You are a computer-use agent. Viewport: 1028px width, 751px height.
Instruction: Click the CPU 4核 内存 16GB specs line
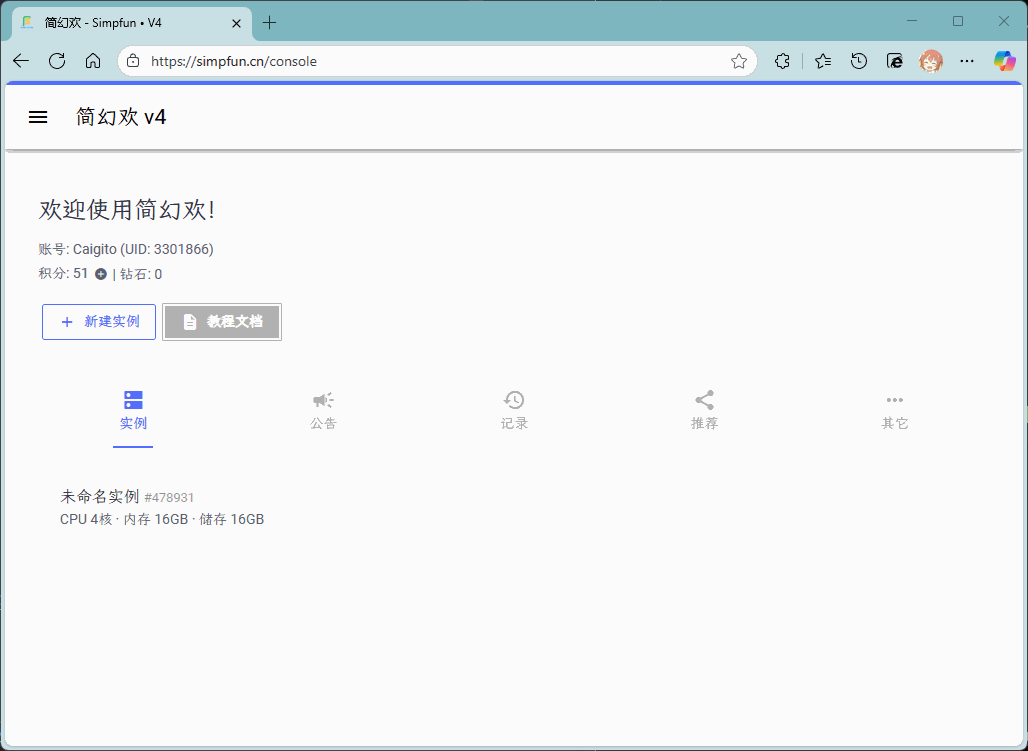162,519
